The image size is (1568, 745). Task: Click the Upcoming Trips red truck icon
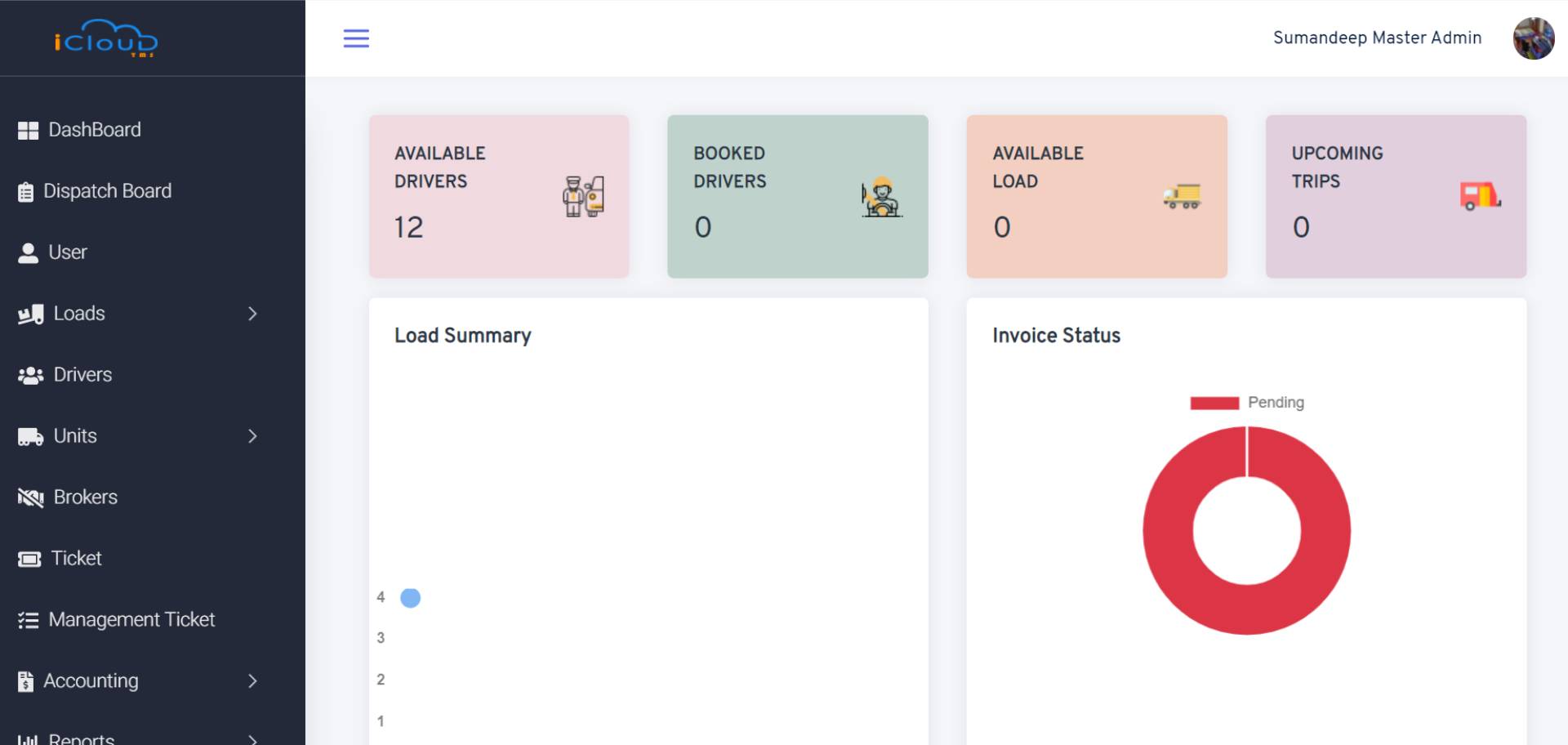(1481, 196)
